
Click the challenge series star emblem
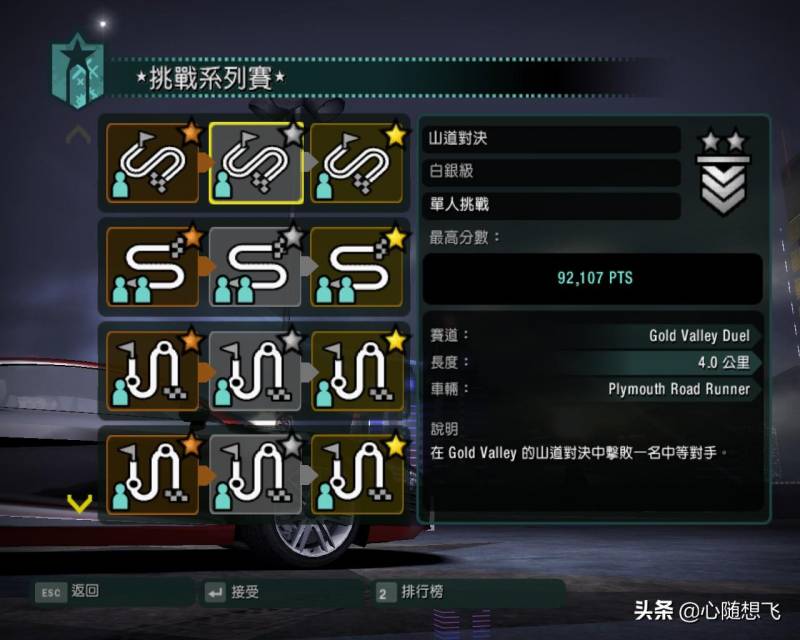point(78,71)
